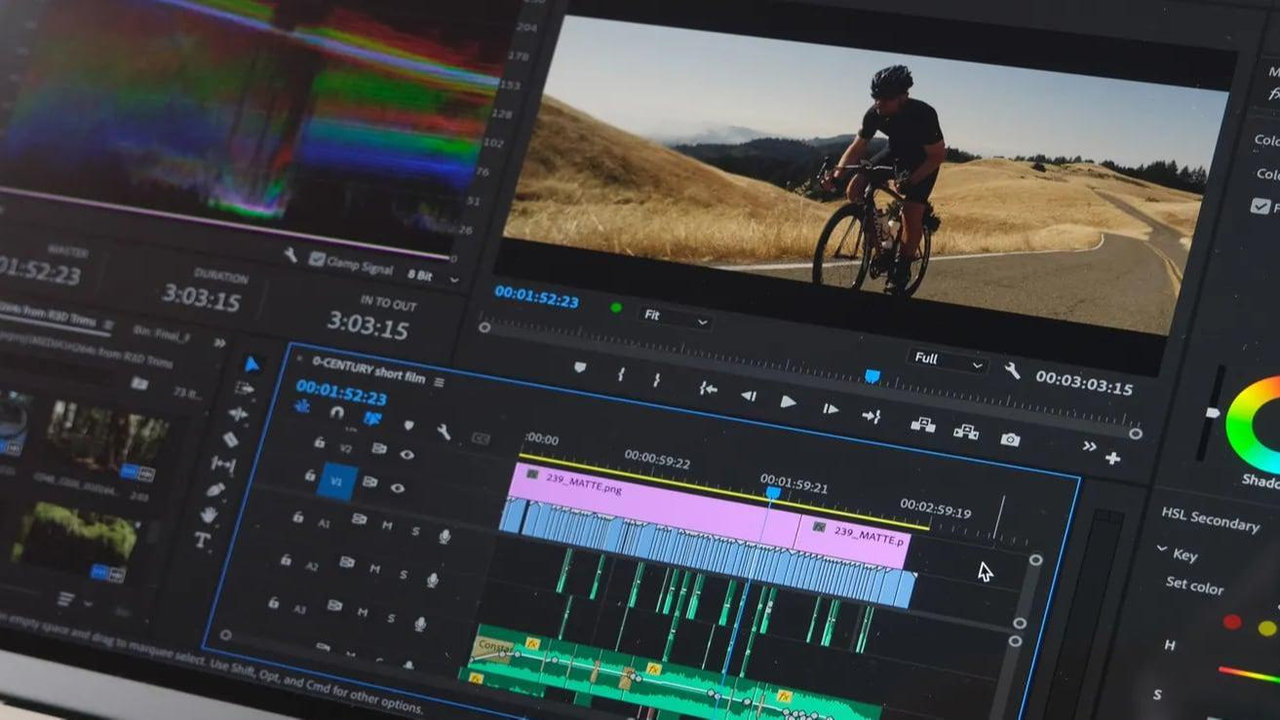Switch to the Bin: Final tab
This screenshot has width=1280, height=720.
(164, 333)
